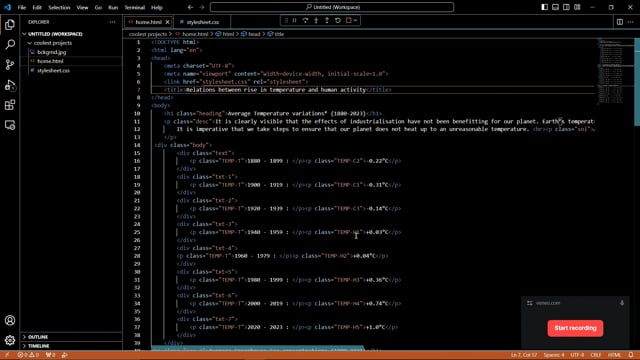Open the dropdown next to the Stop button
The image size is (640, 360).
click(x=356, y=20)
